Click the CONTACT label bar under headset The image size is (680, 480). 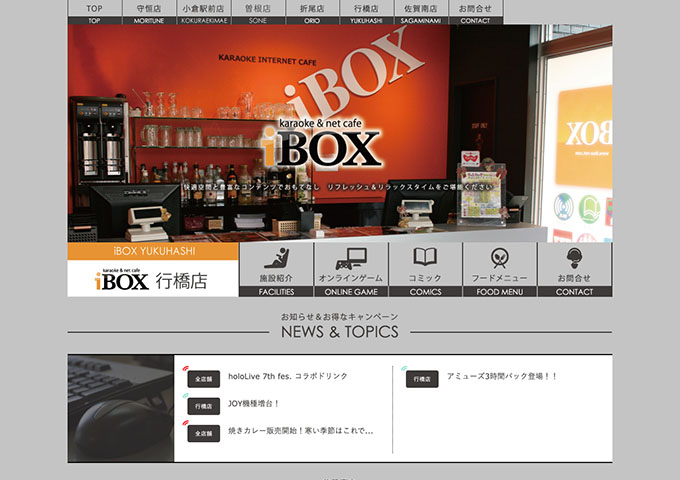coord(575,292)
